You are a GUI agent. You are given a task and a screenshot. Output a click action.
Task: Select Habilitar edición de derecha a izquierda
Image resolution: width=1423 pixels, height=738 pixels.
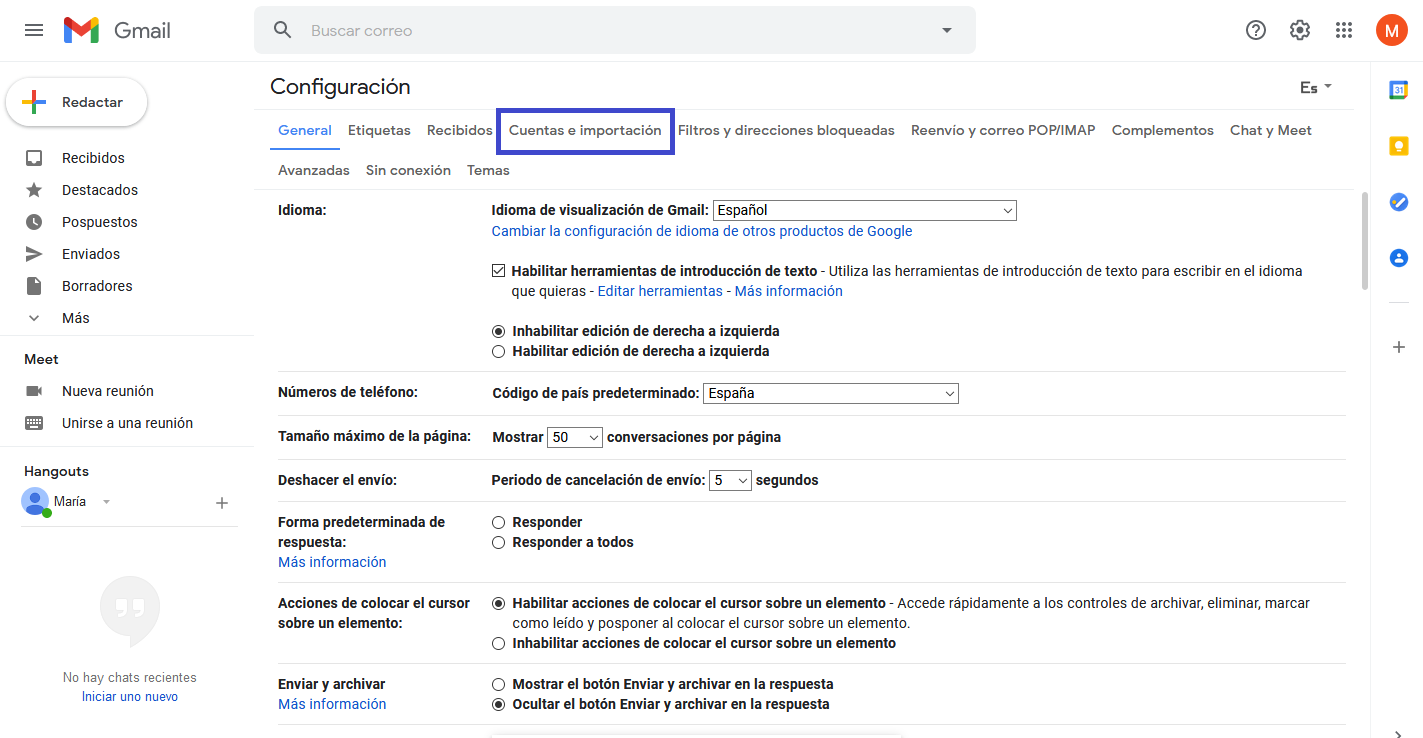tap(499, 351)
